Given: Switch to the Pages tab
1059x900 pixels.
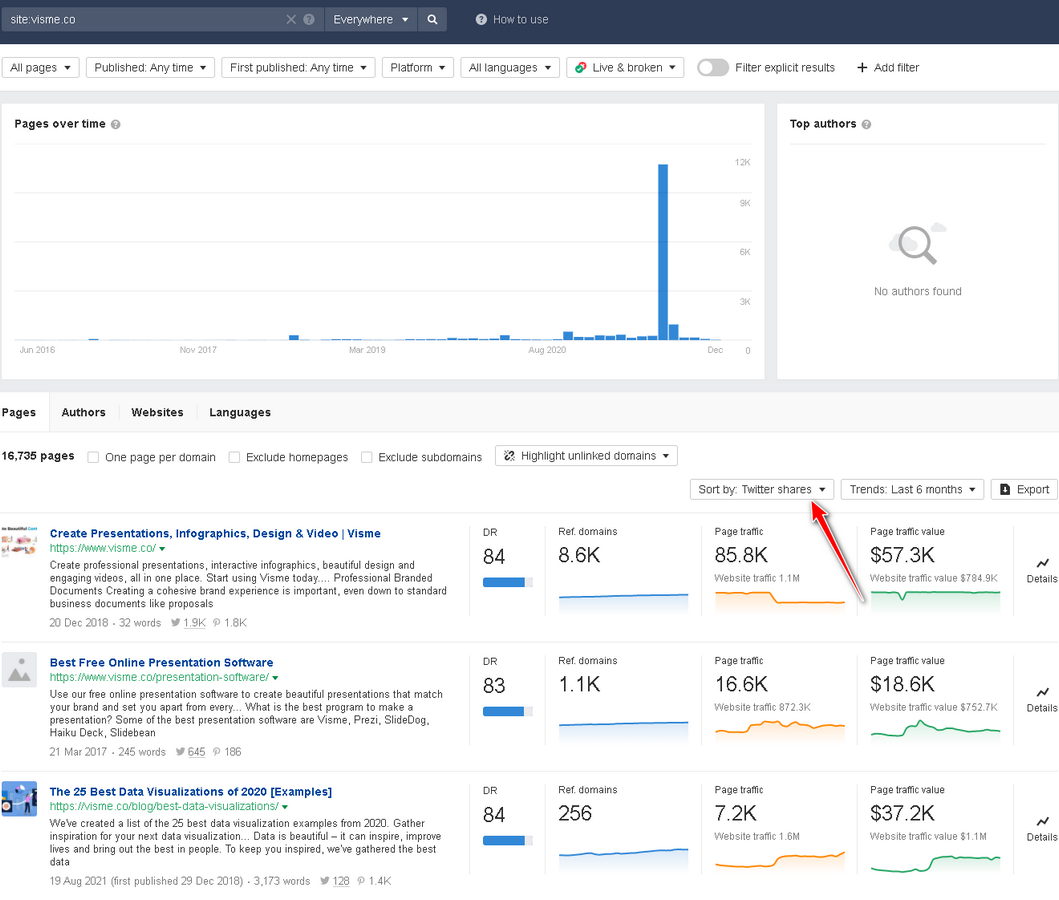Looking at the screenshot, I should 19,413.
